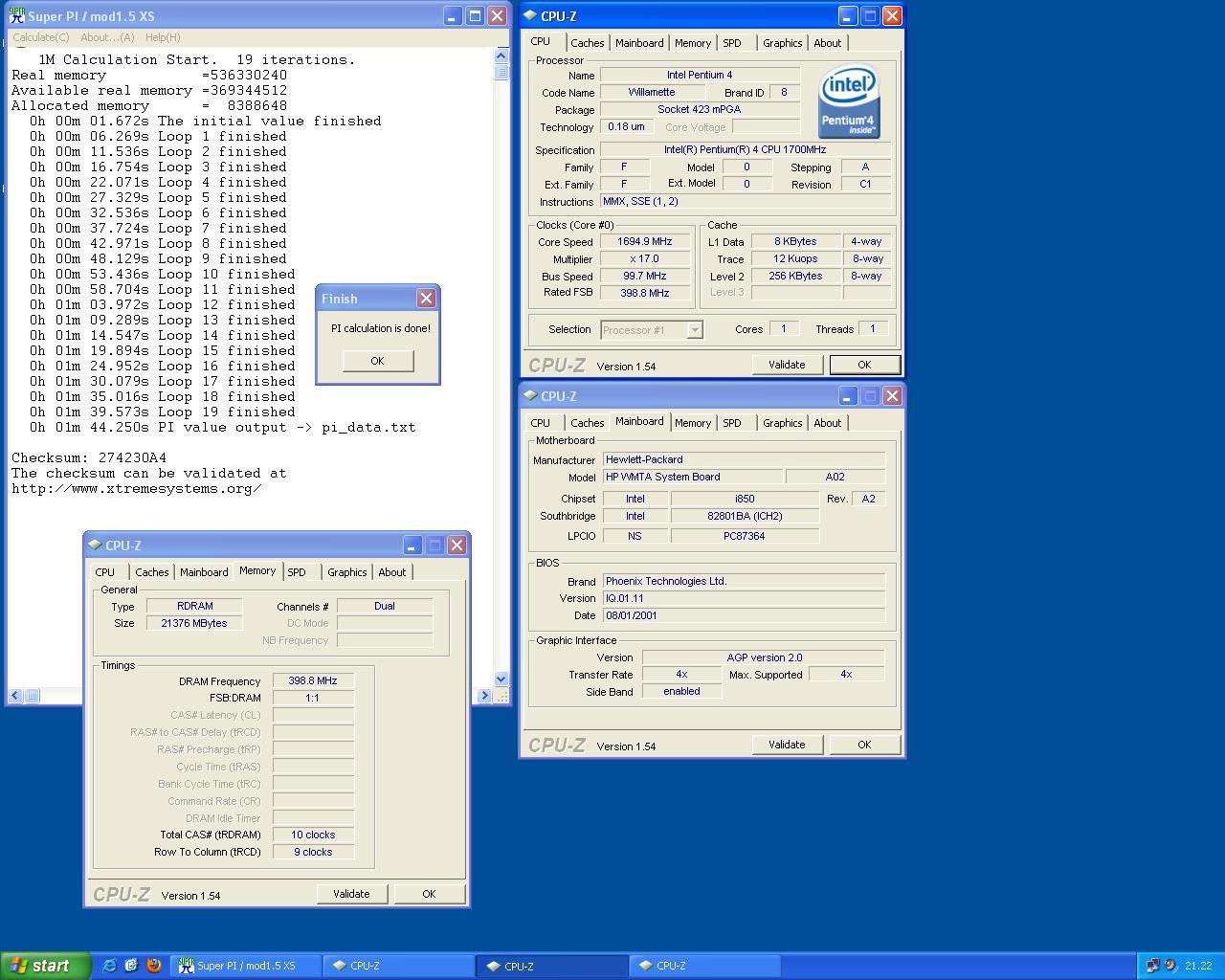Click the BIOS Date 08/01/2001 value
Screen dimensions: 1225x980
click(744, 615)
